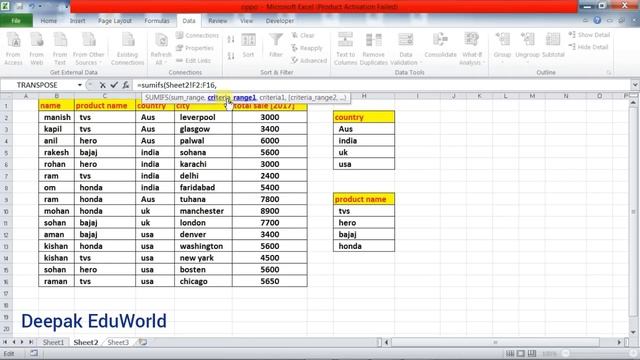
Task: Open the Insert Function fx icon
Action: click(x=126, y=85)
